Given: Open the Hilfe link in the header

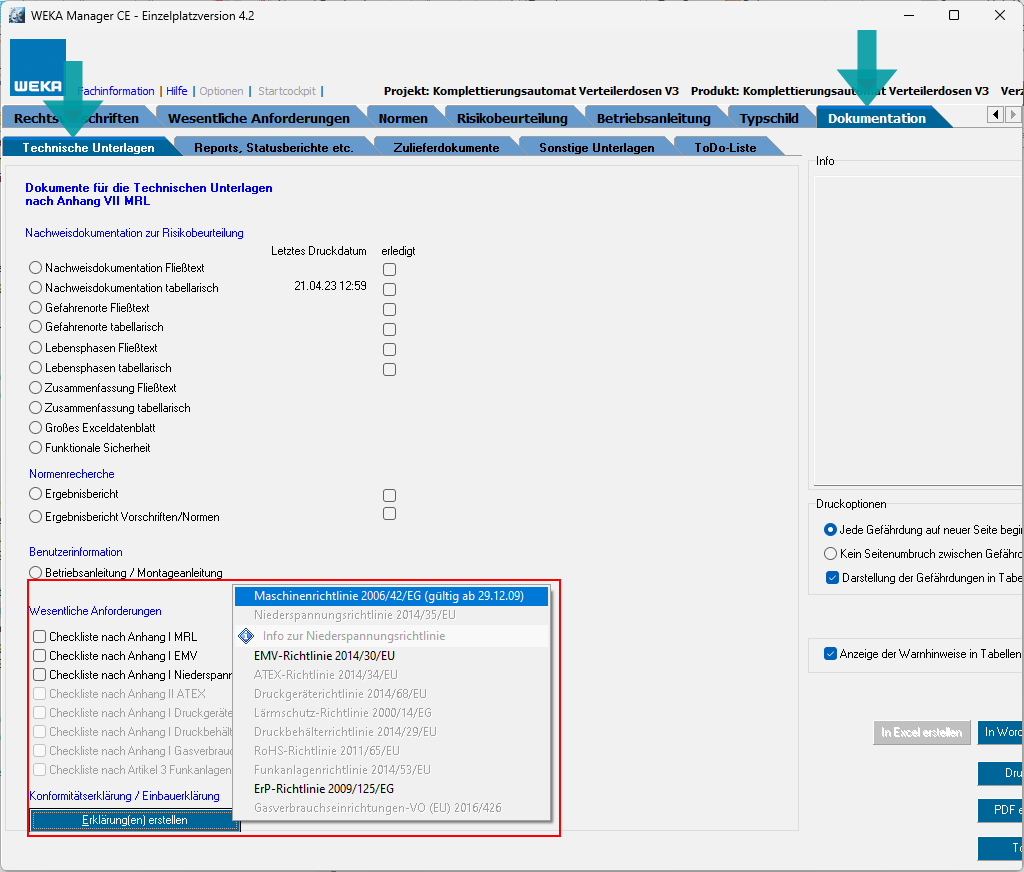Looking at the screenshot, I should [176, 91].
